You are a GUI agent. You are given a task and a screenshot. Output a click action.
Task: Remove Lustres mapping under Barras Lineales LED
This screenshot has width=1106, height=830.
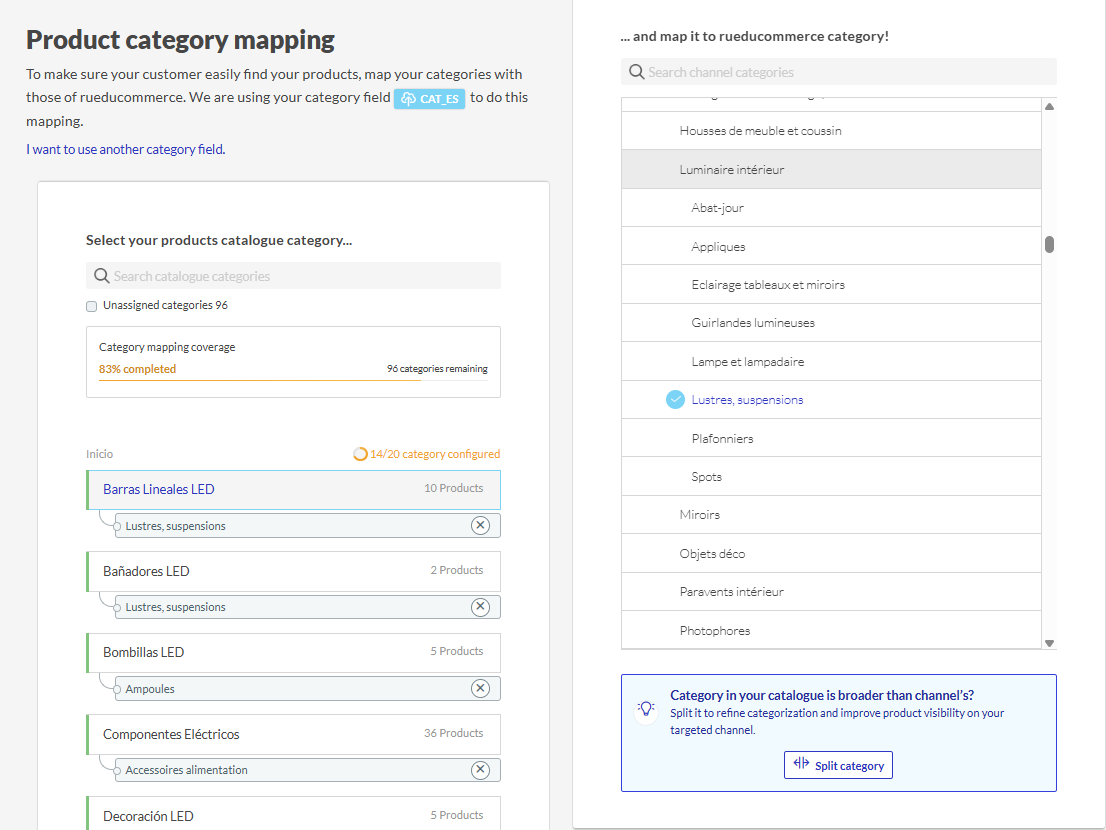click(480, 526)
